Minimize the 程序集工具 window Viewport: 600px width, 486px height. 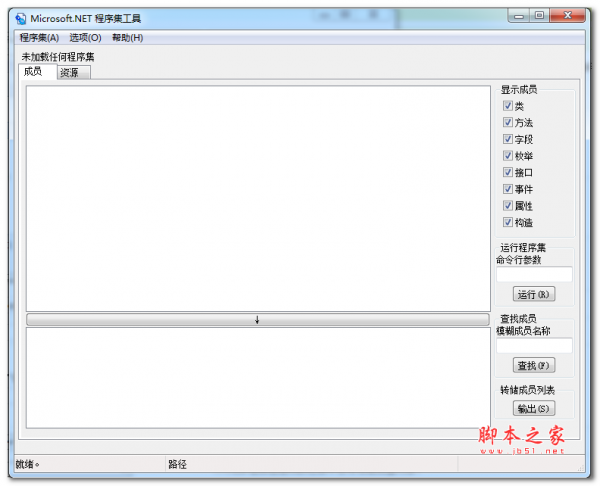pyautogui.click(x=519, y=16)
